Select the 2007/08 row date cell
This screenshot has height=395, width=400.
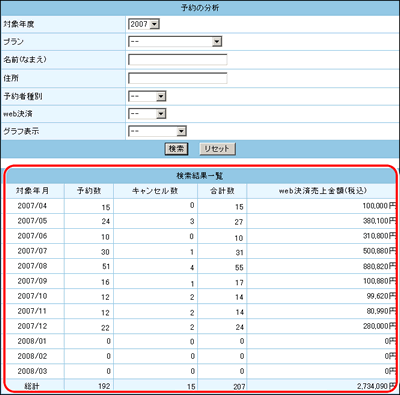click(32, 266)
